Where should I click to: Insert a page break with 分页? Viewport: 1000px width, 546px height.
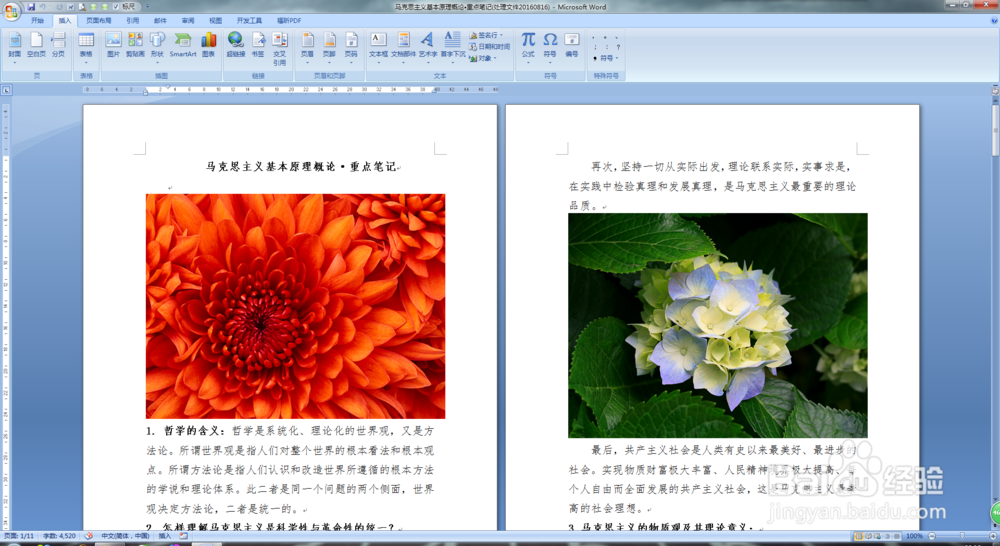pyautogui.click(x=59, y=45)
